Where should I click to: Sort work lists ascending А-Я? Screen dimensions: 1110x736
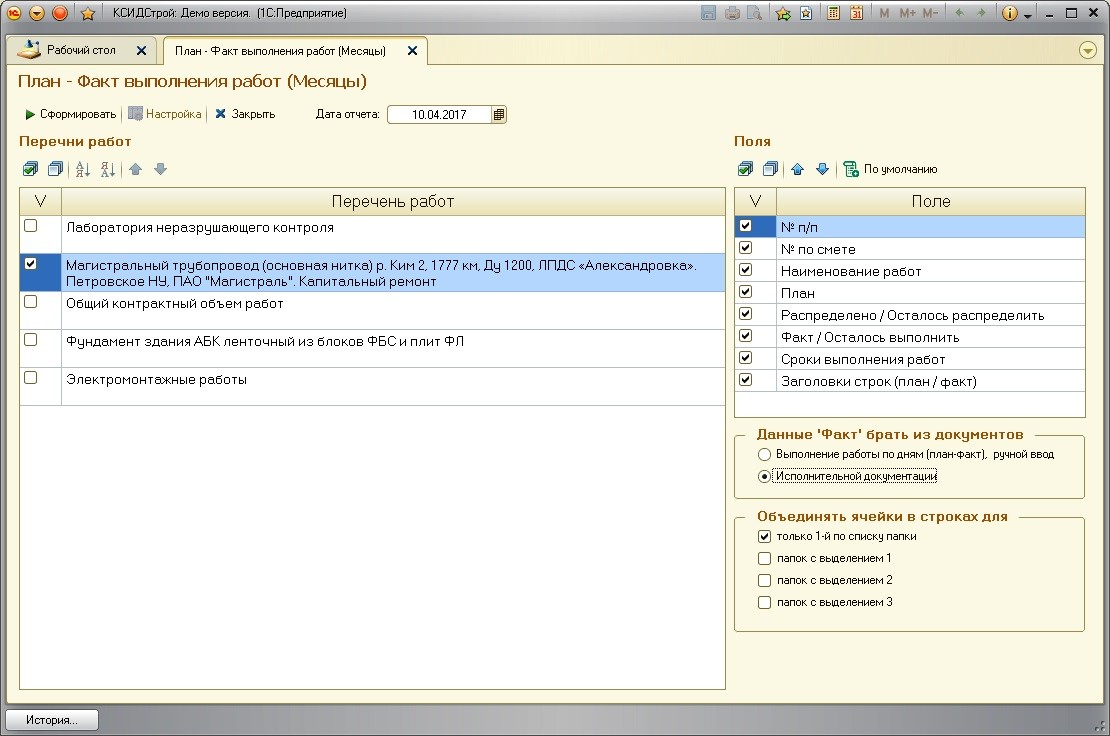click(x=84, y=169)
